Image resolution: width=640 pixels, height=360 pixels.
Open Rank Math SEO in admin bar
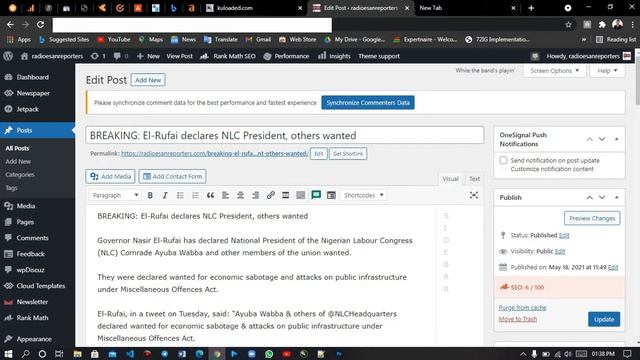tap(228, 56)
